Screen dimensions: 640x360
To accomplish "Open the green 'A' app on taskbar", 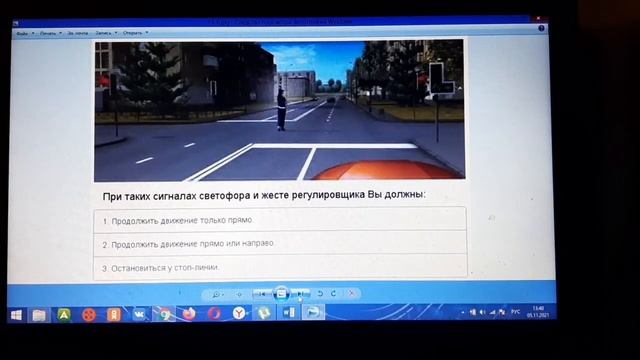I will [64, 315].
